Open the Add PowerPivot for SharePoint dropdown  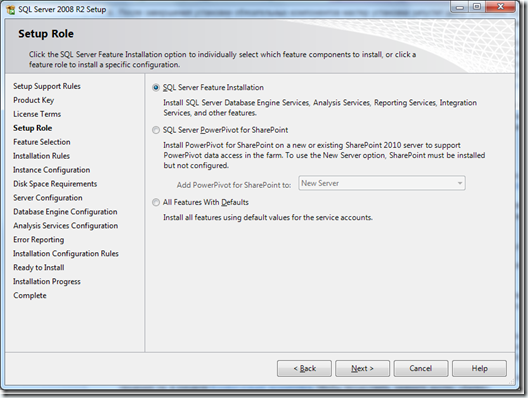coord(382,183)
